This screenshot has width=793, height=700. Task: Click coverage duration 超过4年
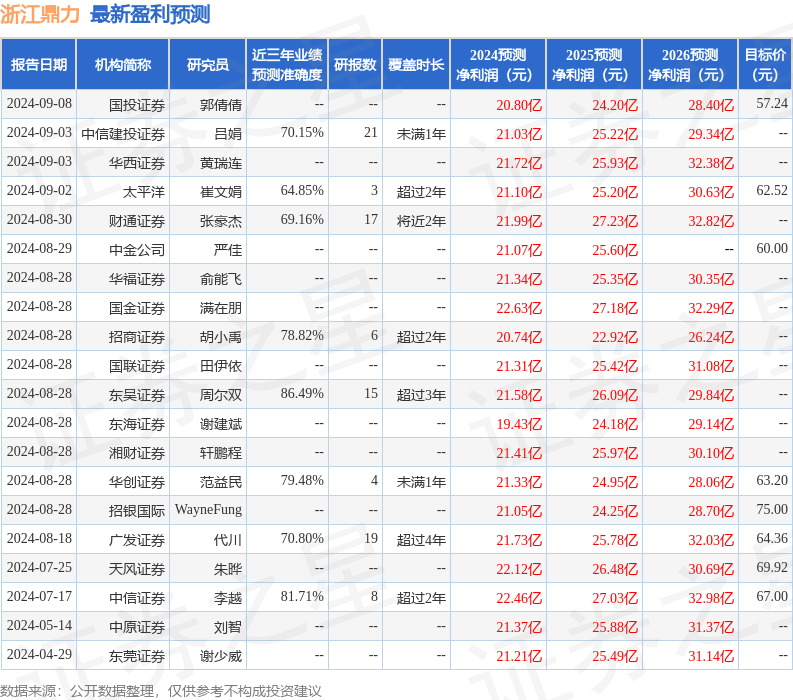pos(421,540)
